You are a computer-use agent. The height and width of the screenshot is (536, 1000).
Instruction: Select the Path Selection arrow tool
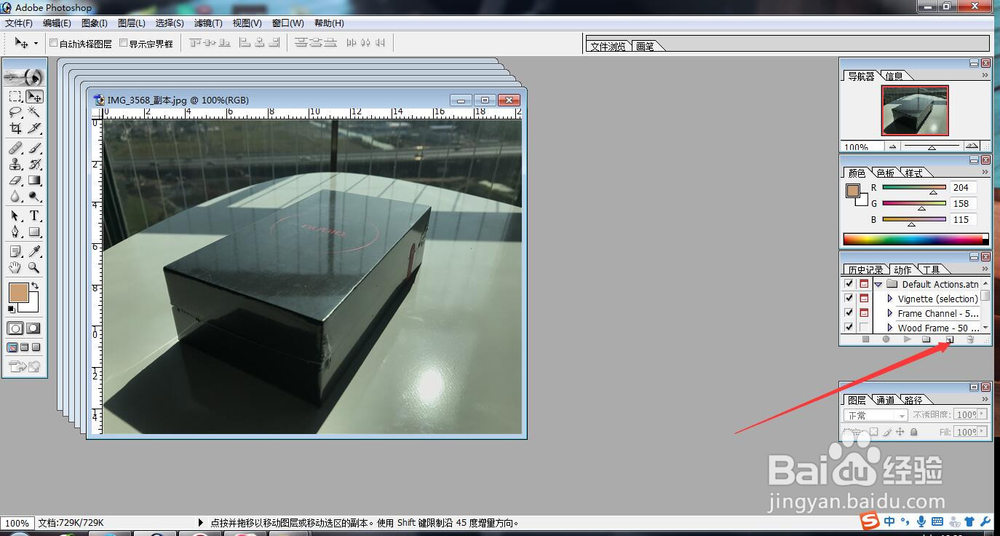point(15,216)
